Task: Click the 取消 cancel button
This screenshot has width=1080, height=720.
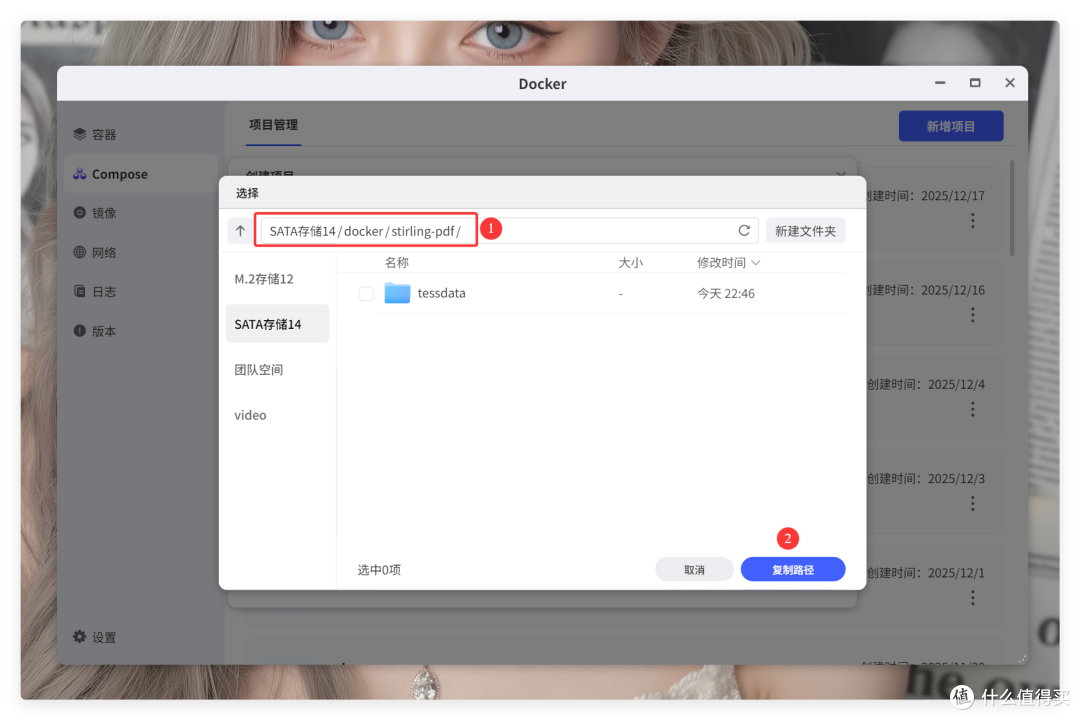Action: (694, 569)
